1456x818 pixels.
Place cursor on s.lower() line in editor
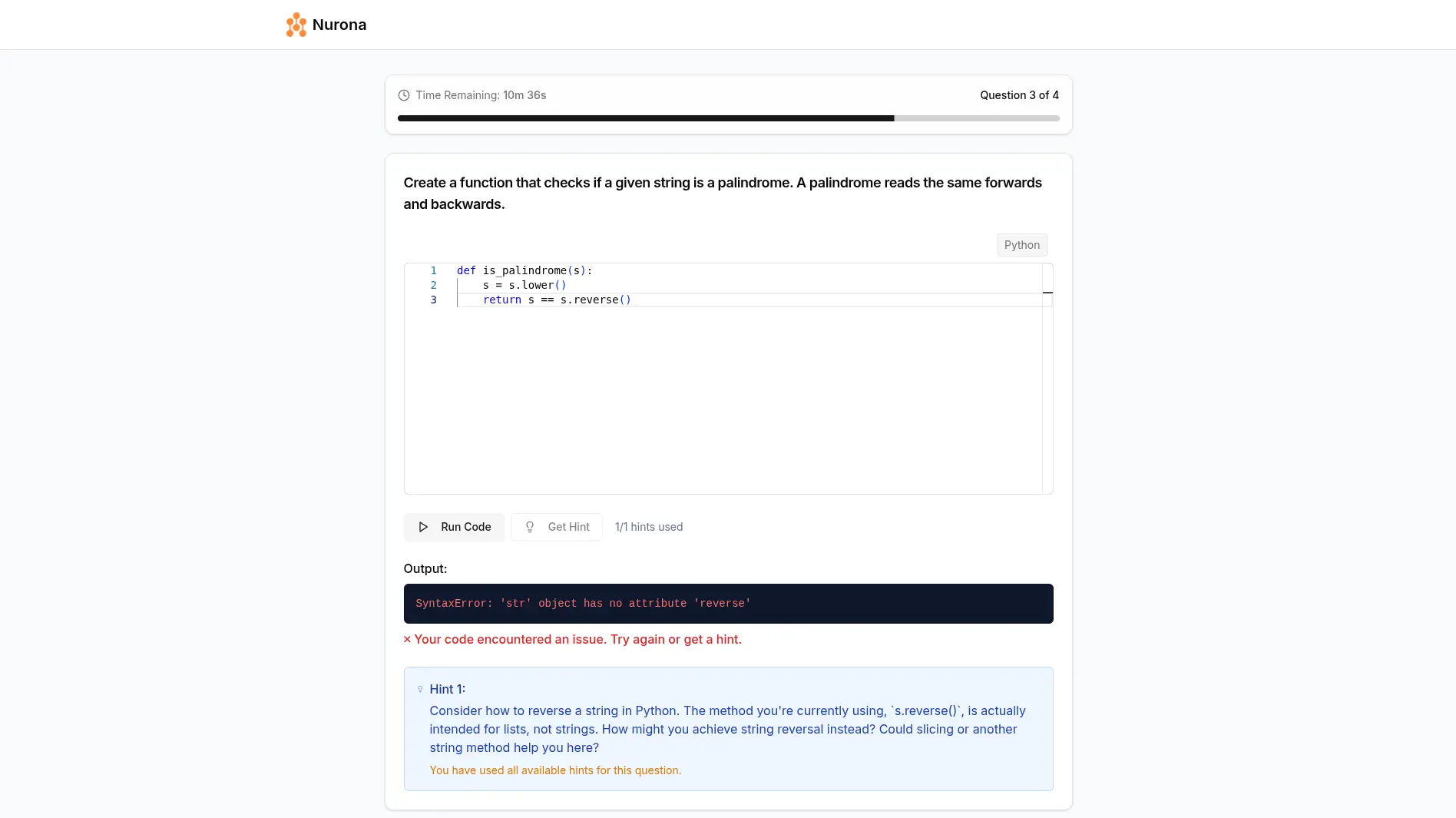[x=524, y=285]
